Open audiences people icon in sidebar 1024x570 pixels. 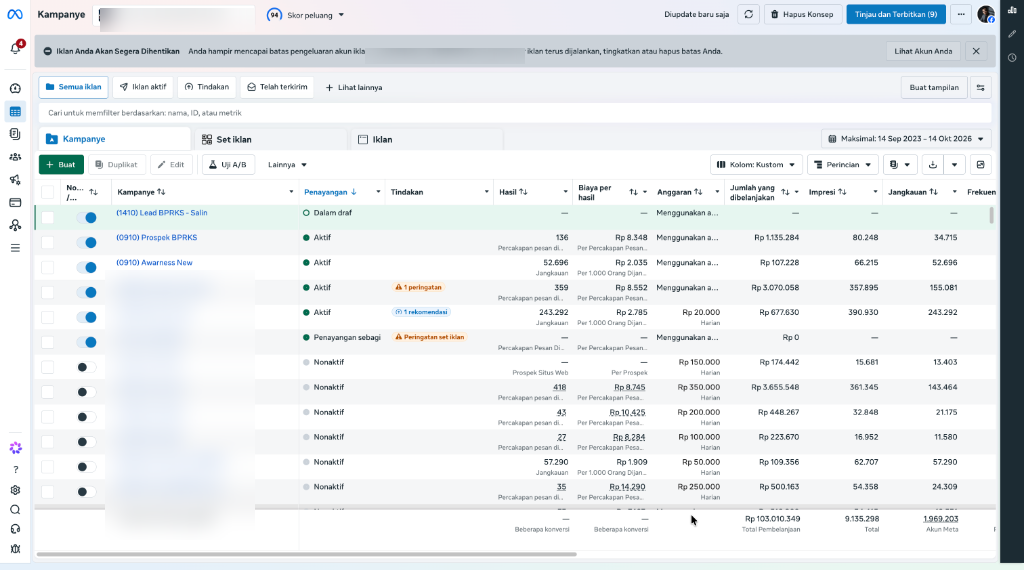(15, 157)
